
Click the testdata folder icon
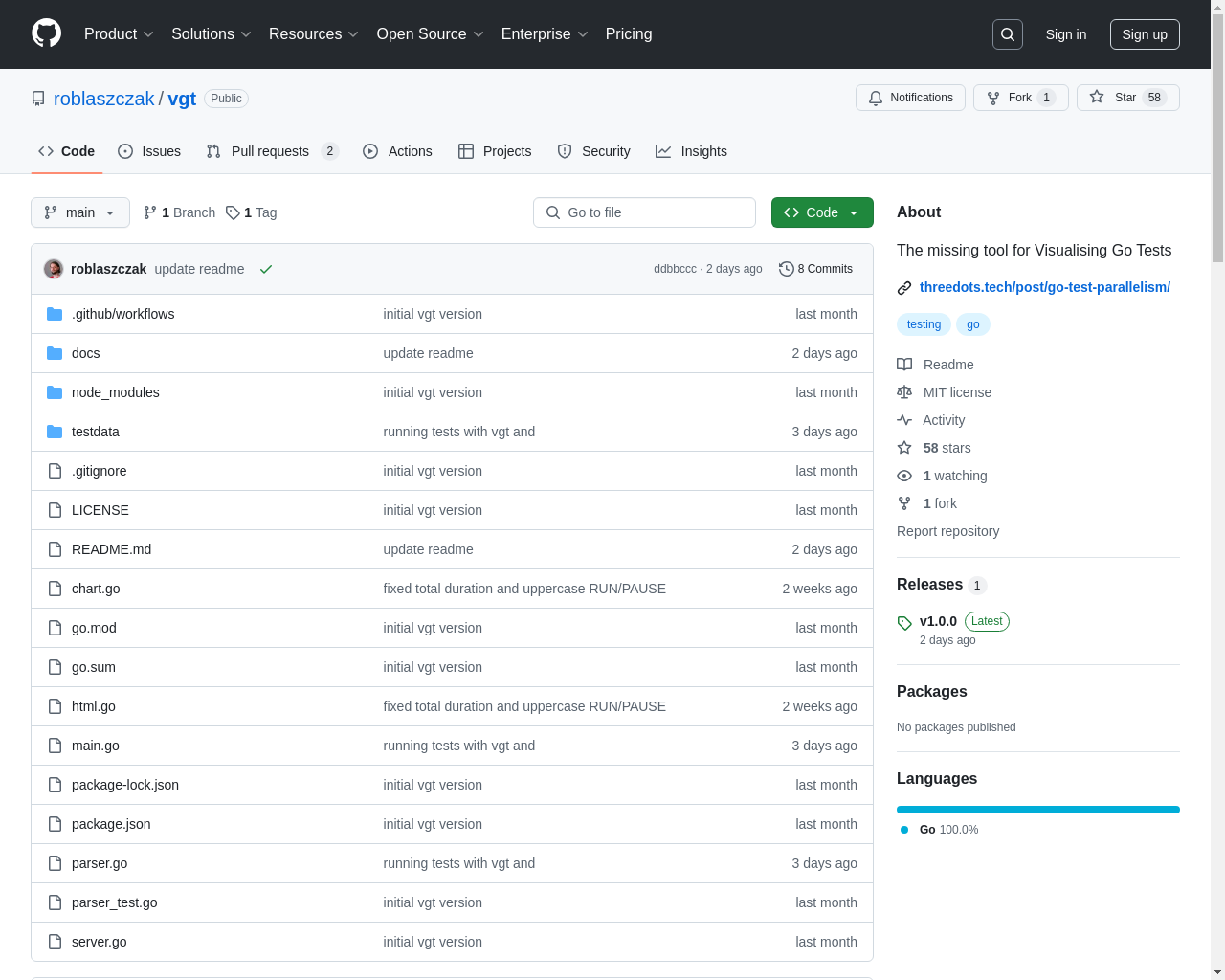[x=55, y=432]
